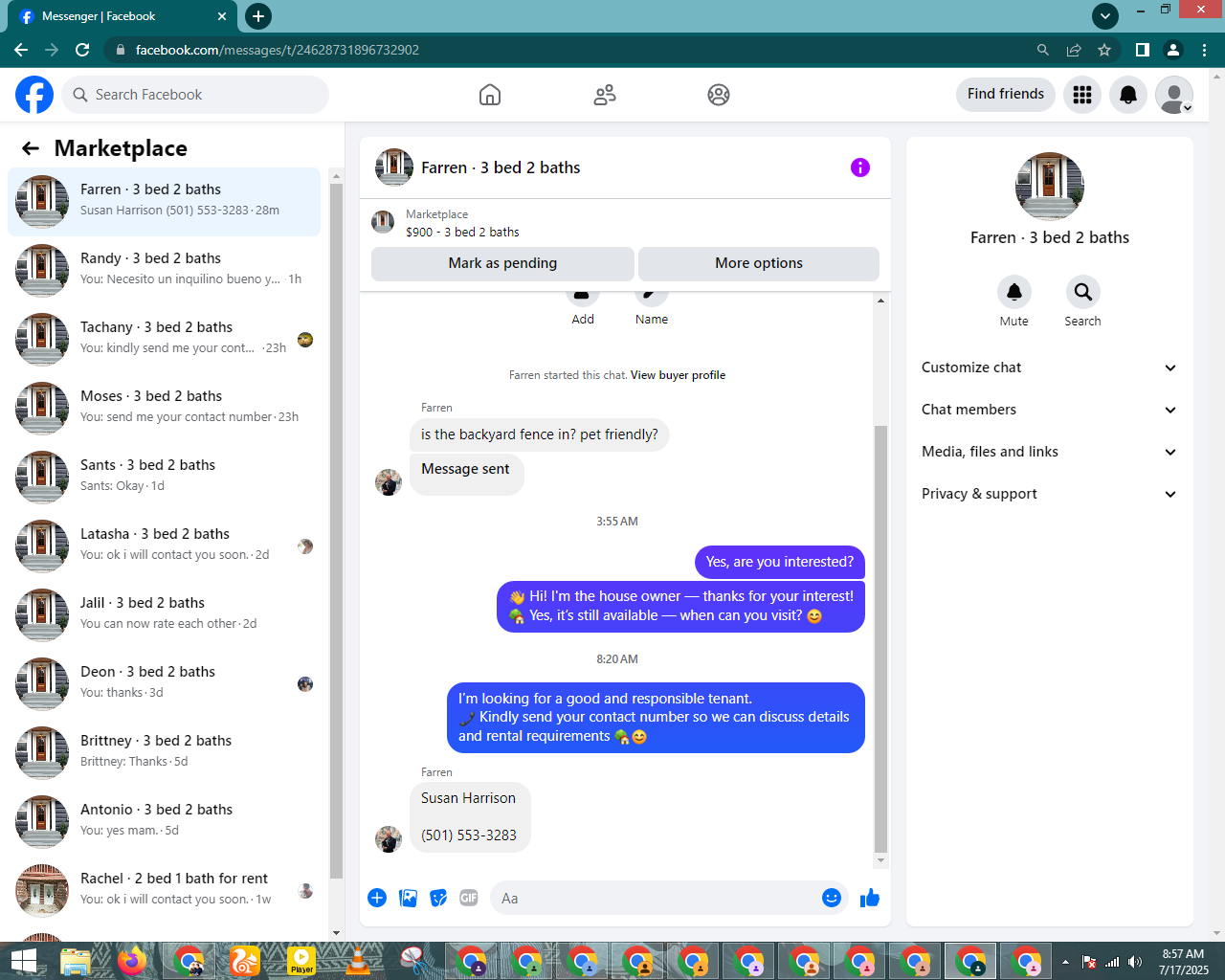
Task: Open a new browser tab
Action: point(258,16)
